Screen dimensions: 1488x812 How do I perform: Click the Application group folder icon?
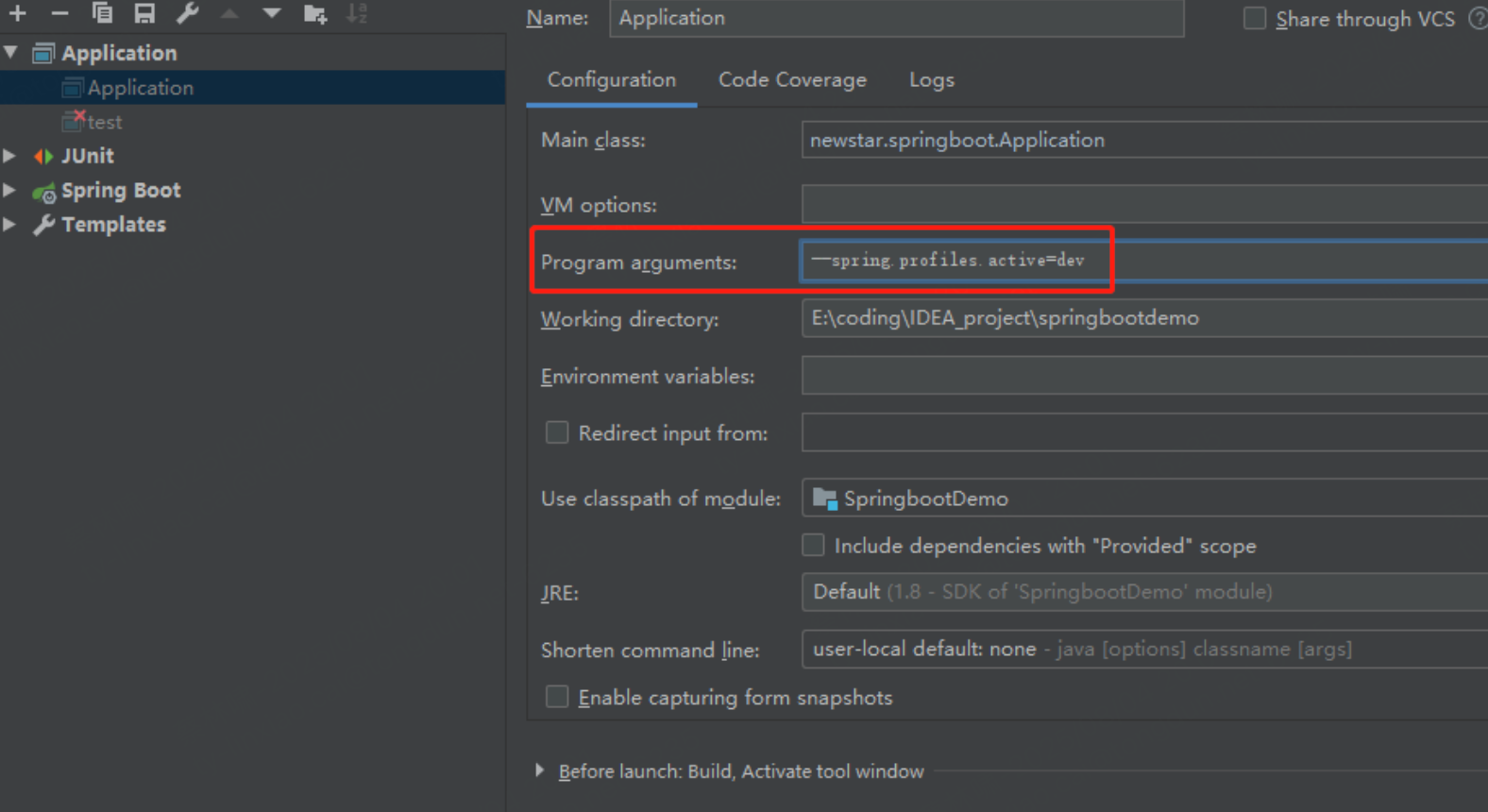point(43,53)
